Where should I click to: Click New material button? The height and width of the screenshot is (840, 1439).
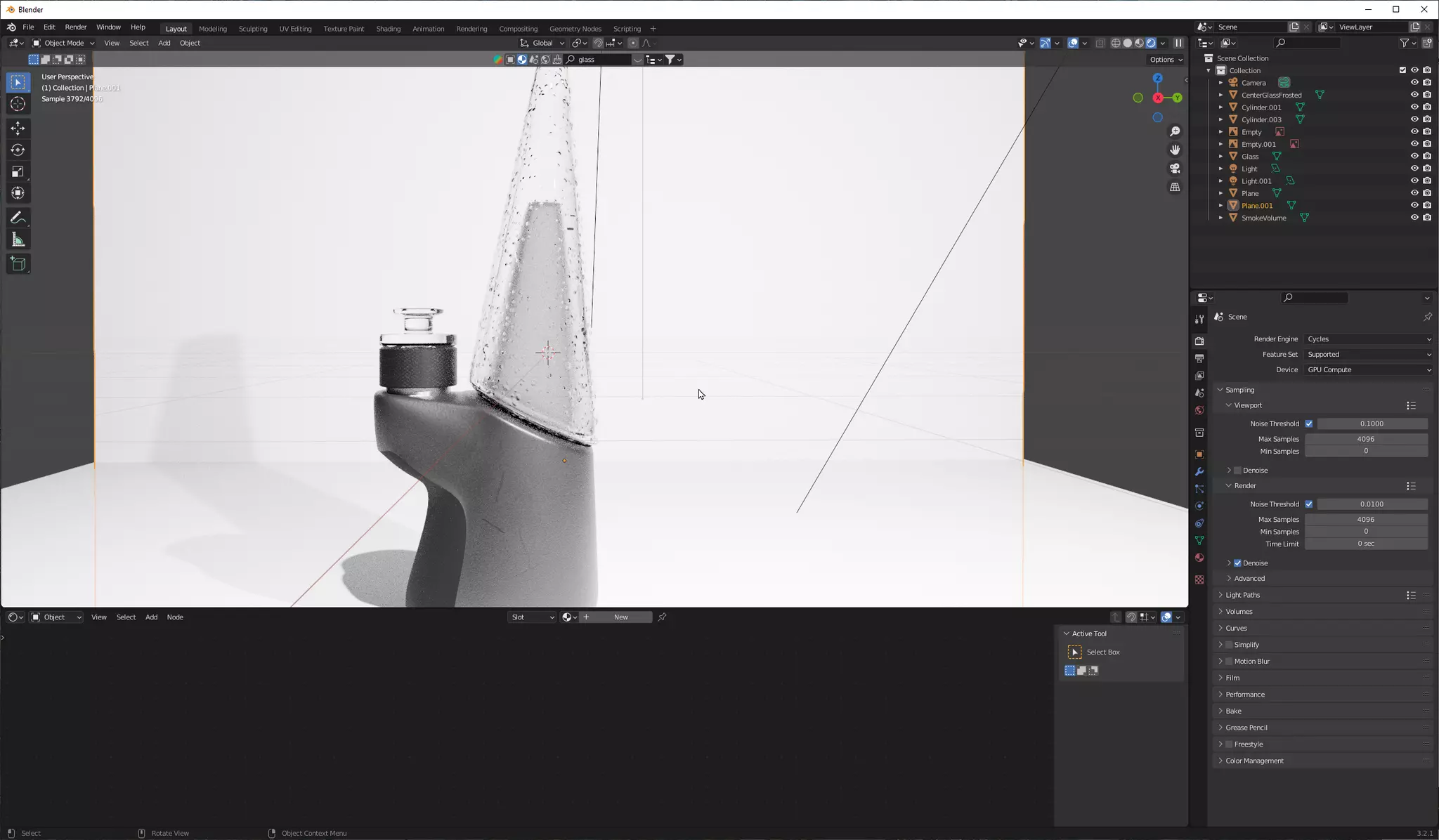[x=616, y=617]
